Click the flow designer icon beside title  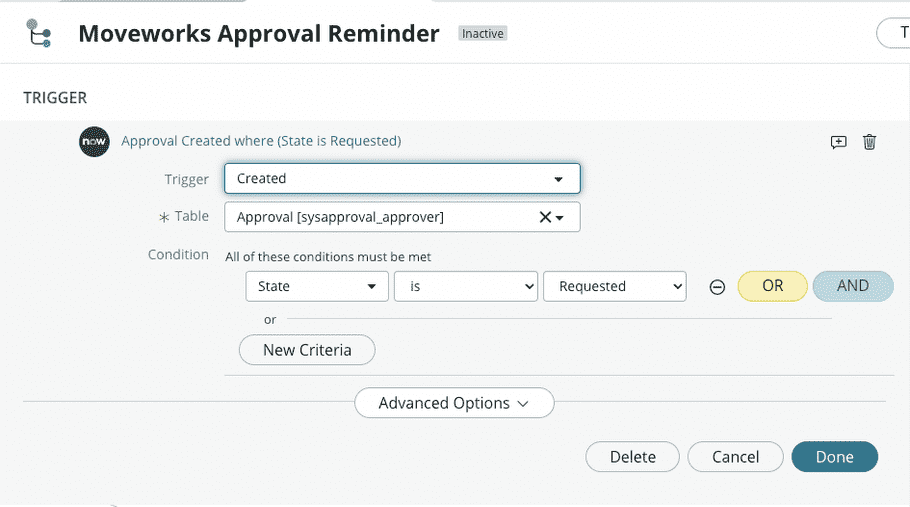coord(39,33)
